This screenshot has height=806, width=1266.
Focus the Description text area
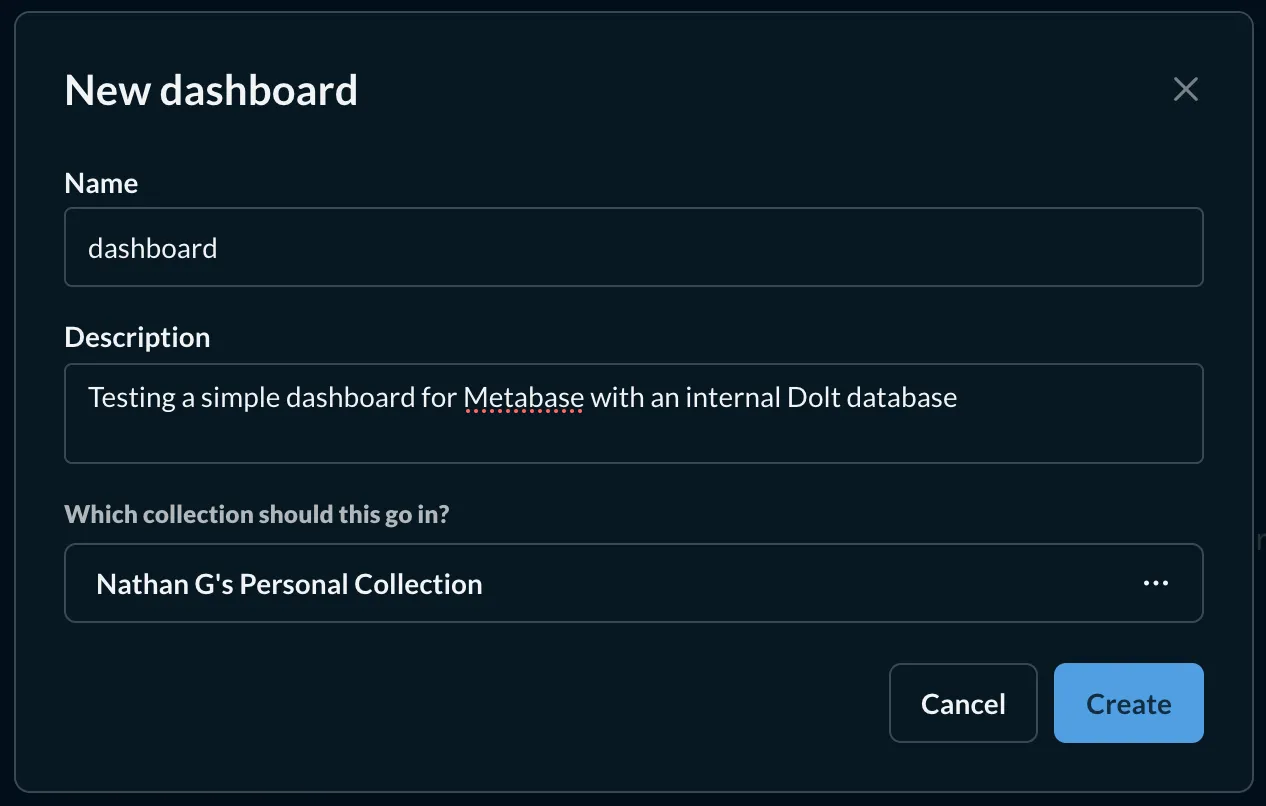(633, 413)
